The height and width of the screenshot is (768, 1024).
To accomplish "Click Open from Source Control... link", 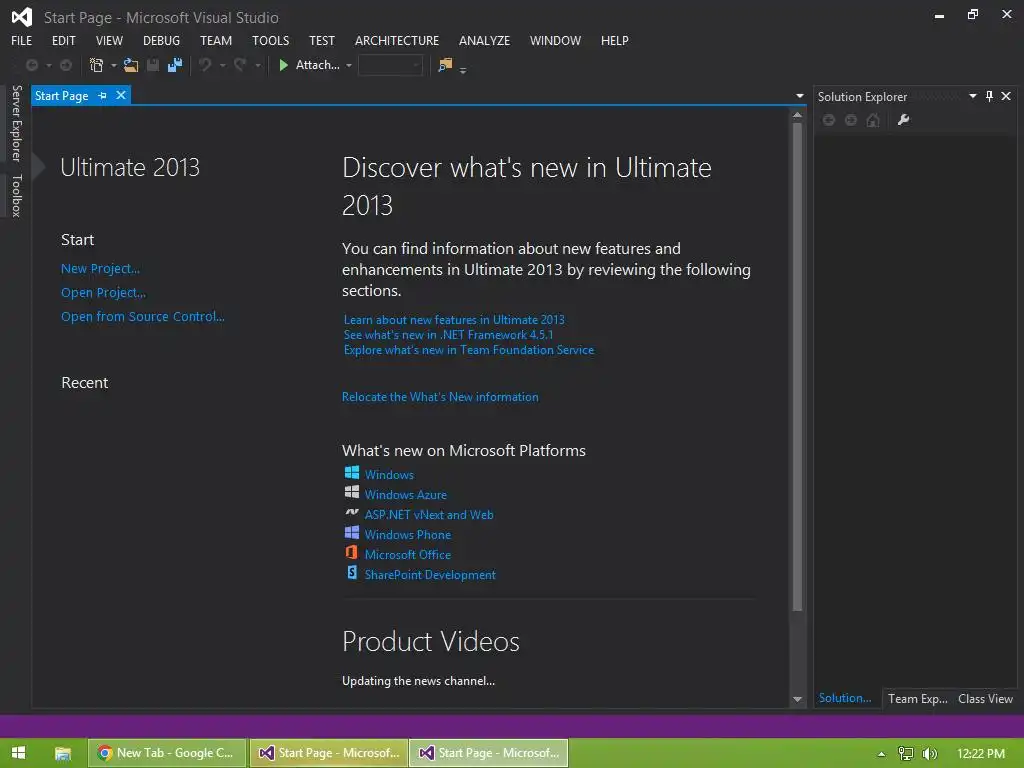I will 142,316.
